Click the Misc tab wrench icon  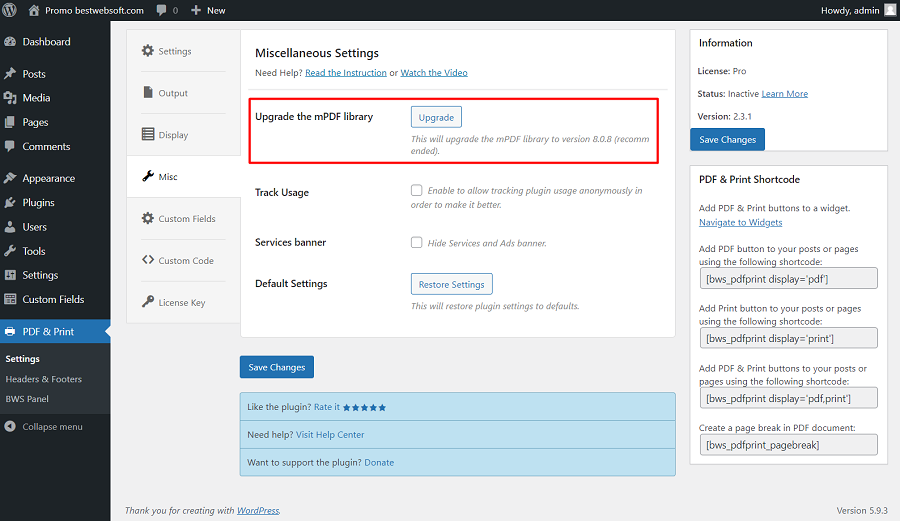(x=148, y=176)
